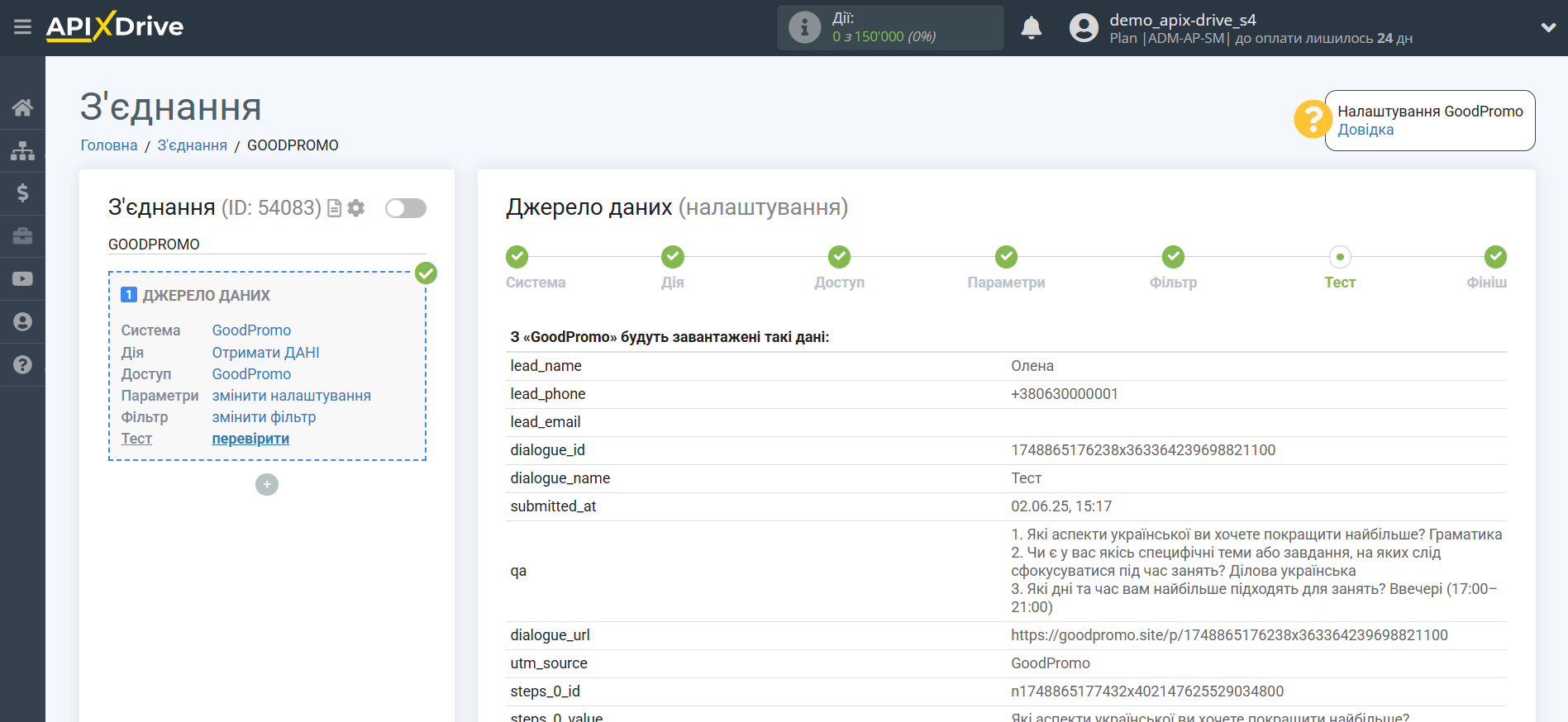The image size is (1568, 722).
Task: Open the Довідка help link
Action: coord(1365,130)
